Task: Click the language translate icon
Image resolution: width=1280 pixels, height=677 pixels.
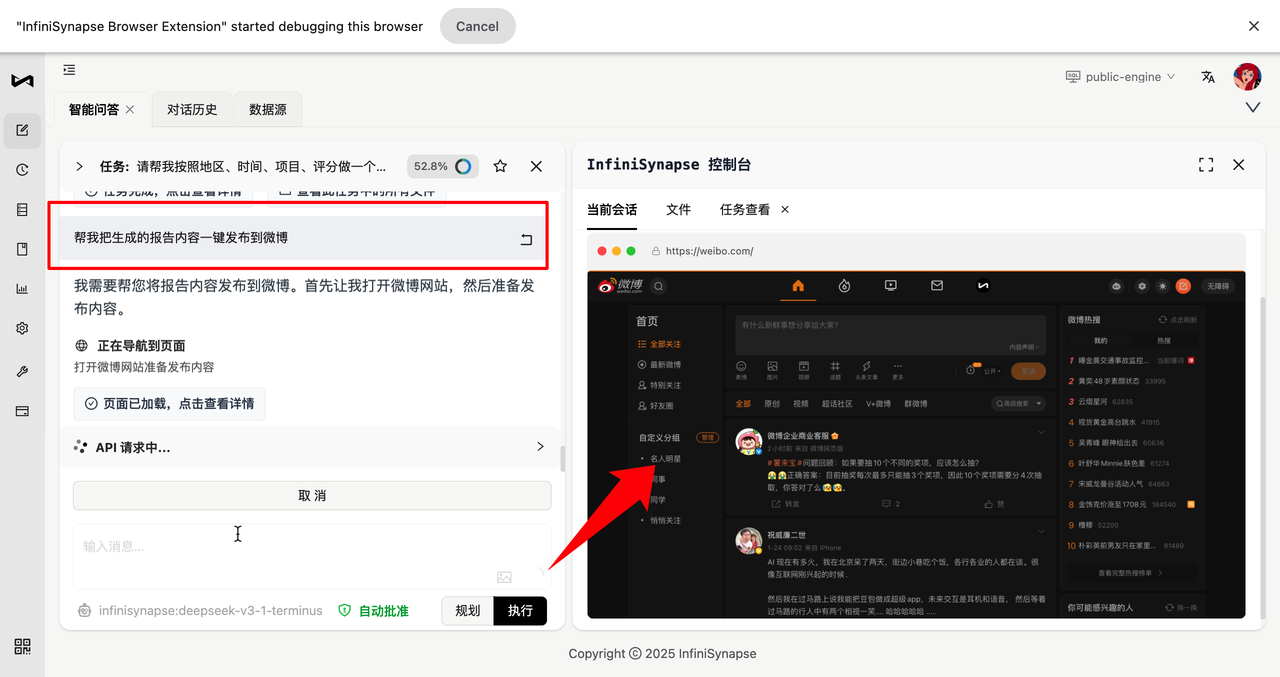Action: [1208, 77]
